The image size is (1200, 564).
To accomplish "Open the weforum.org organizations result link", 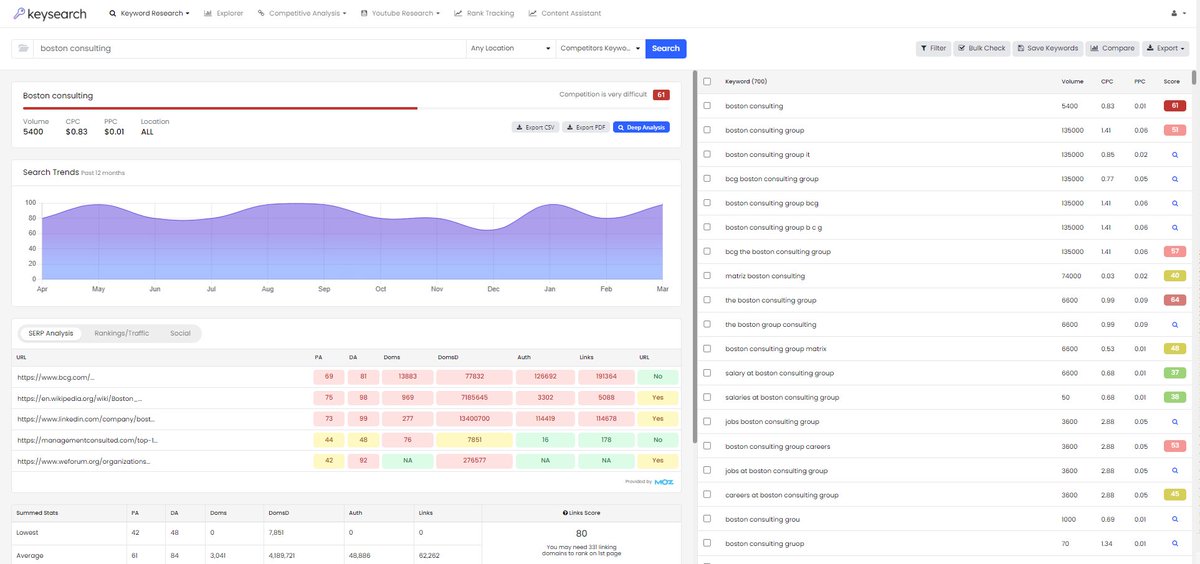I will pyautogui.click(x=84, y=461).
